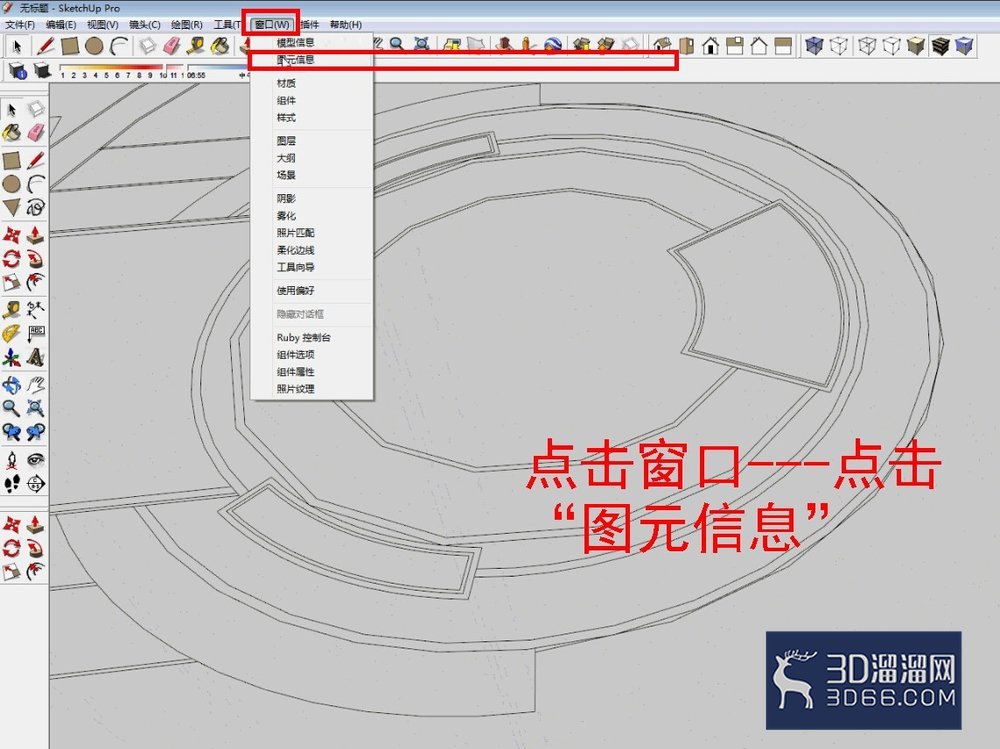The height and width of the screenshot is (749, 1000).
Task: Open 样式 from the menu
Action: (311, 117)
